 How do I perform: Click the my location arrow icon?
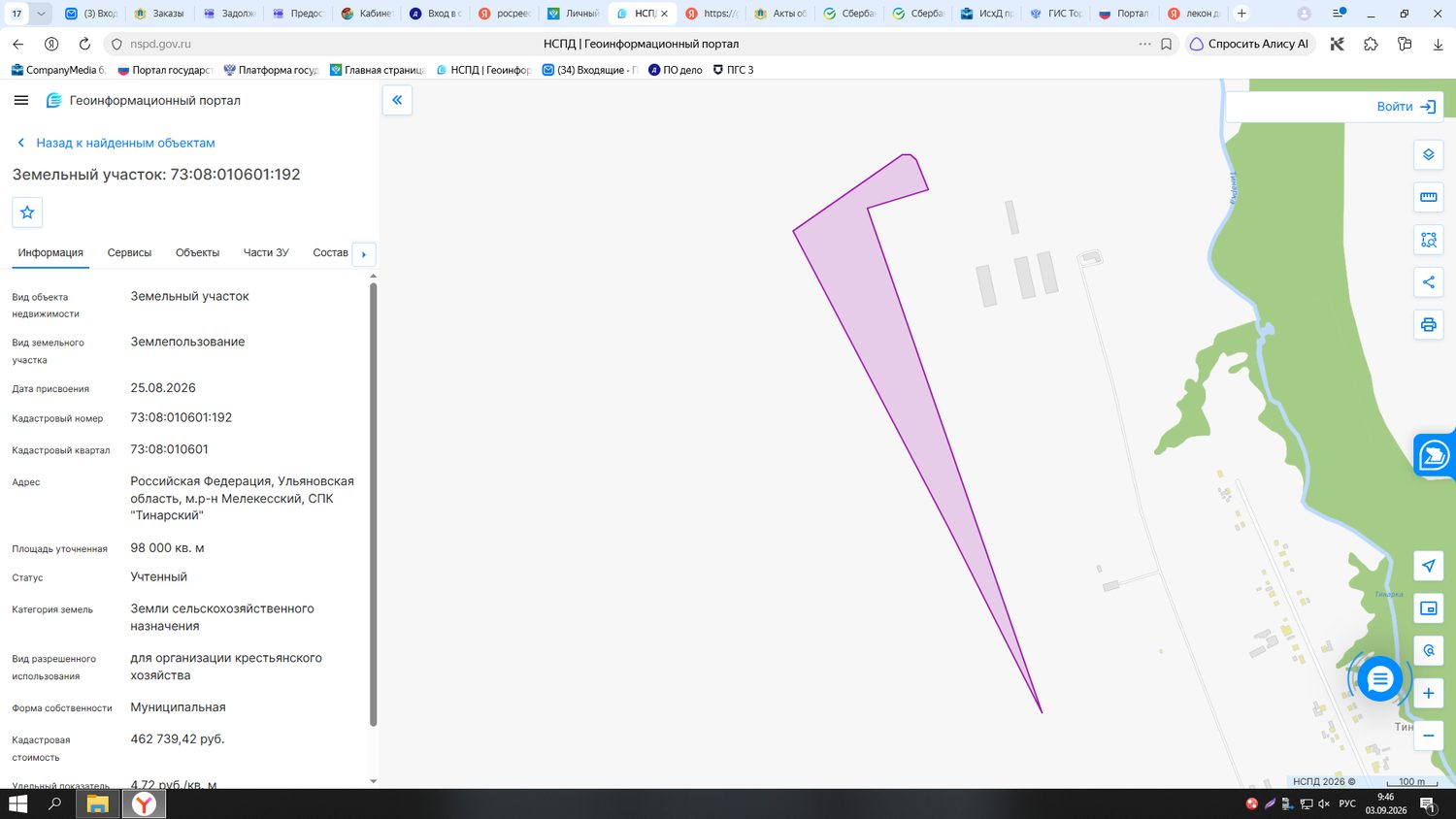point(1428,566)
